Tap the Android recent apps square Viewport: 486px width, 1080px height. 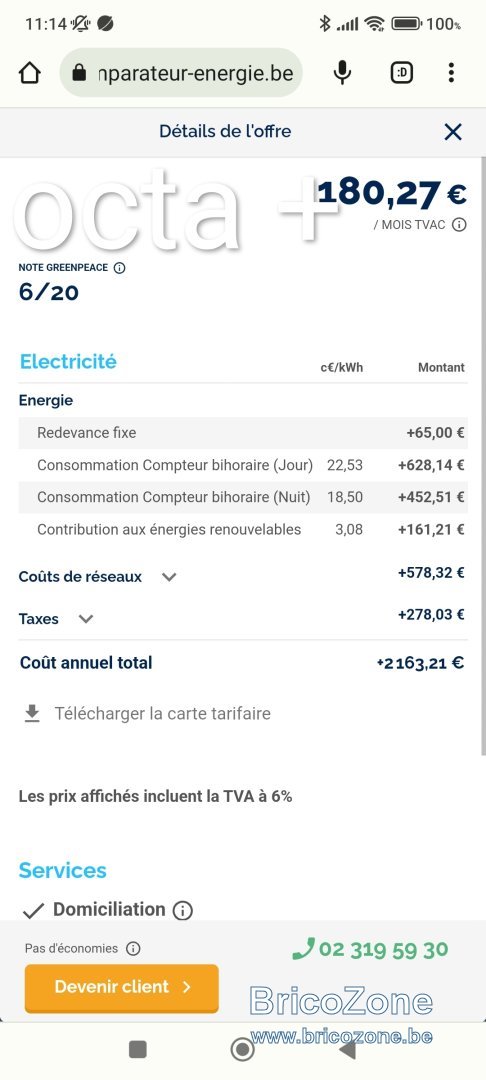pos(138,1049)
